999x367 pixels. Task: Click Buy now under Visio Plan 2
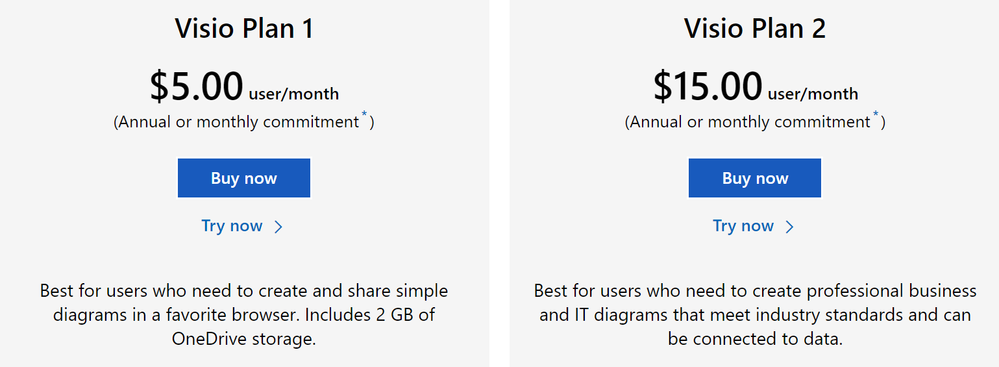tap(754, 178)
